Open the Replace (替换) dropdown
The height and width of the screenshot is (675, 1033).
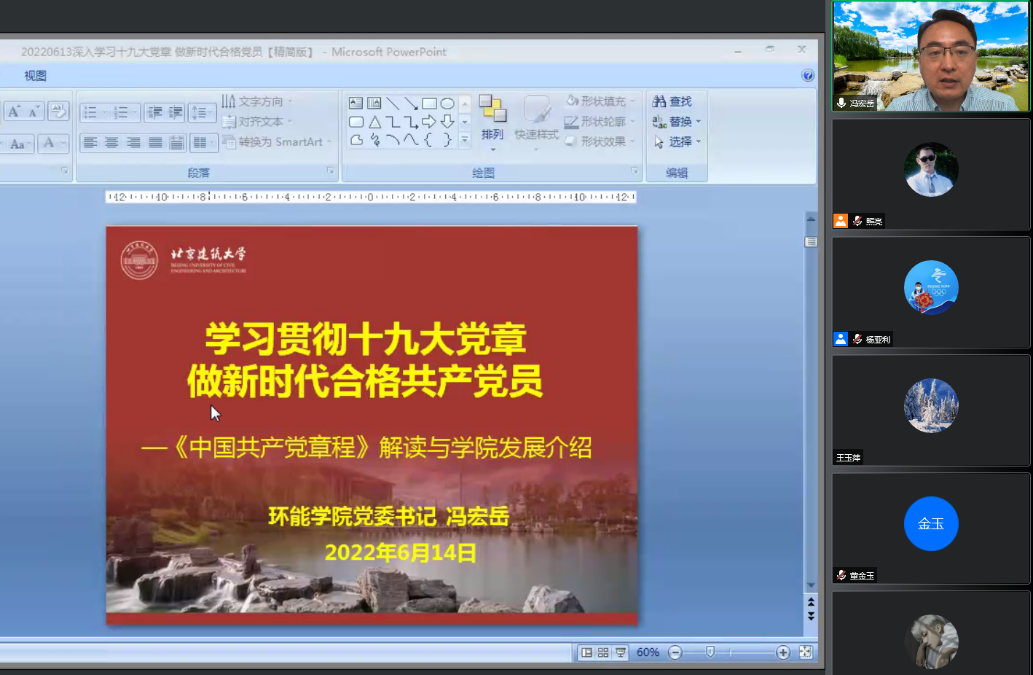tap(678, 122)
